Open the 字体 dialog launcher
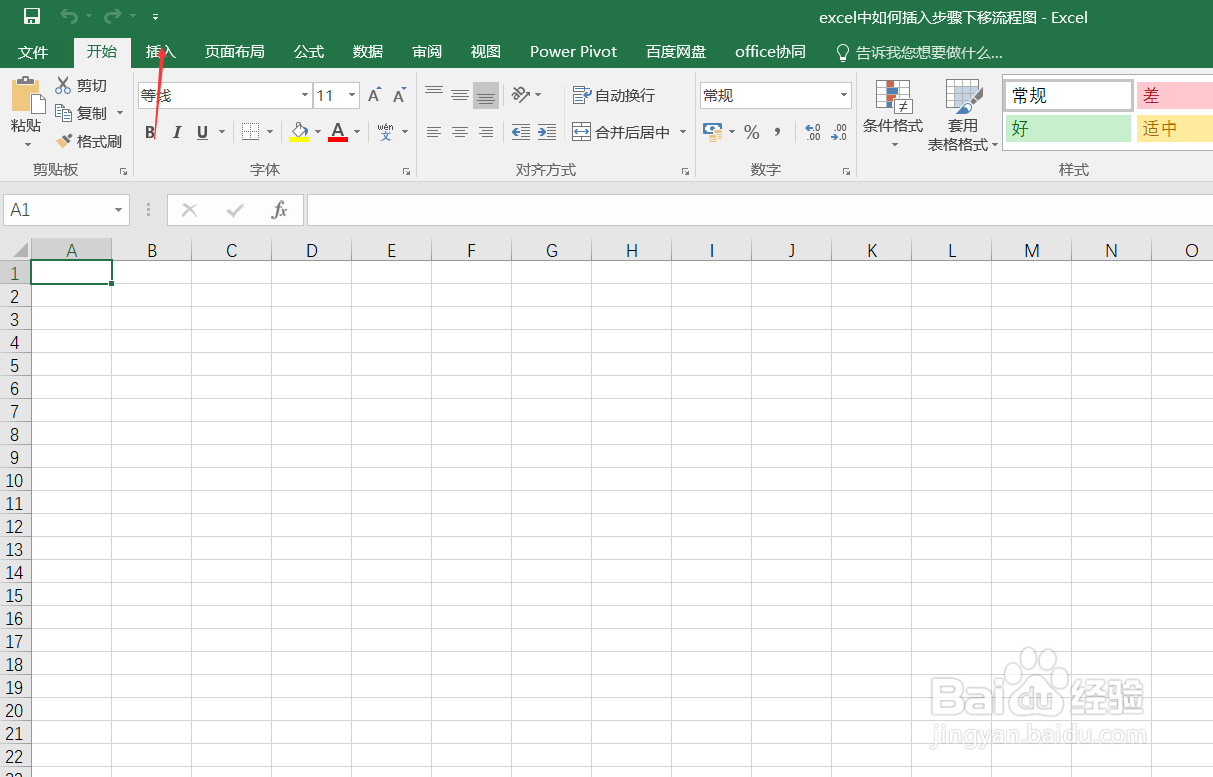The width and height of the screenshot is (1213, 777). click(x=407, y=172)
